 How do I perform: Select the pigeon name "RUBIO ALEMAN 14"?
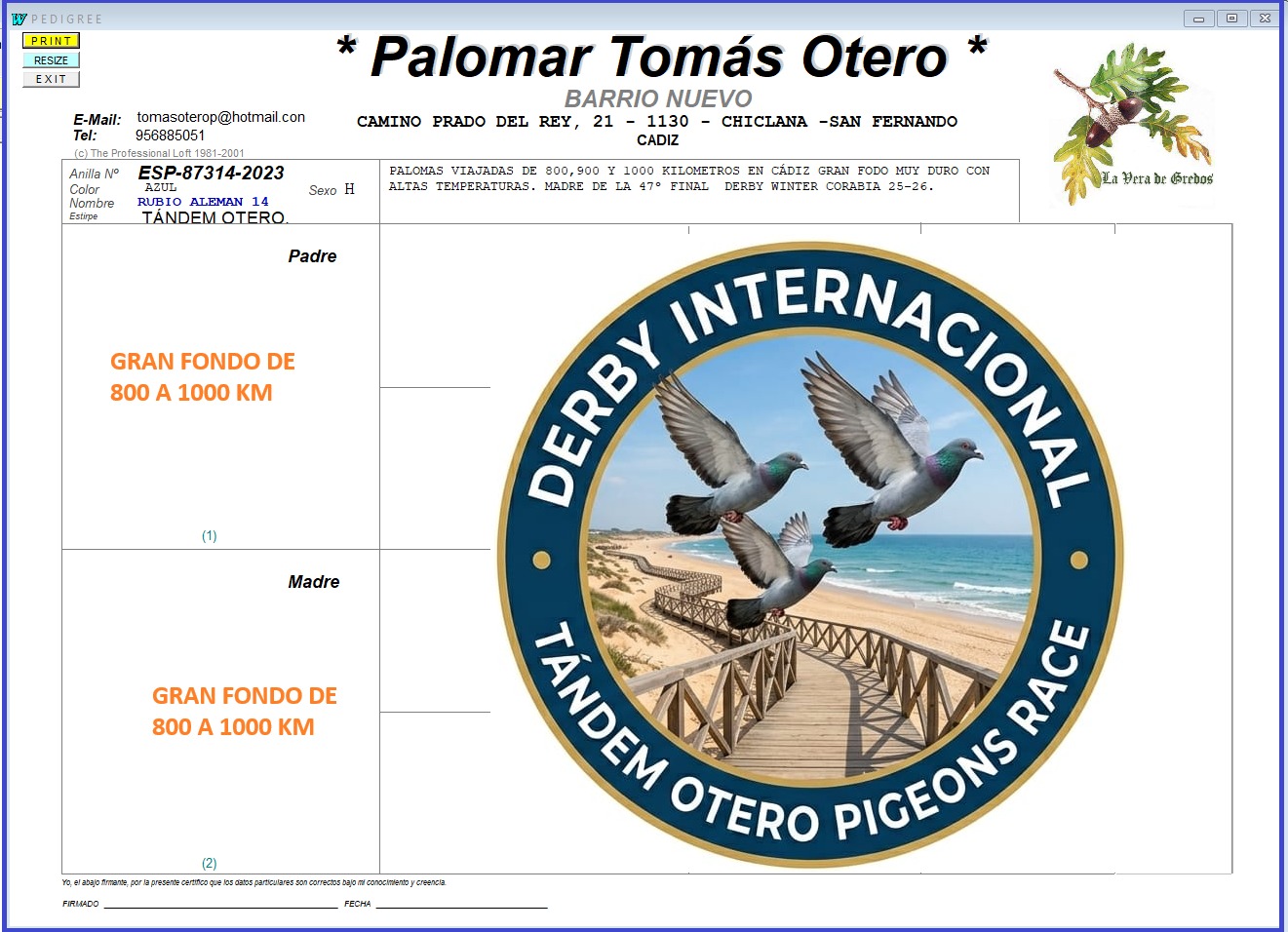[203, 202]
